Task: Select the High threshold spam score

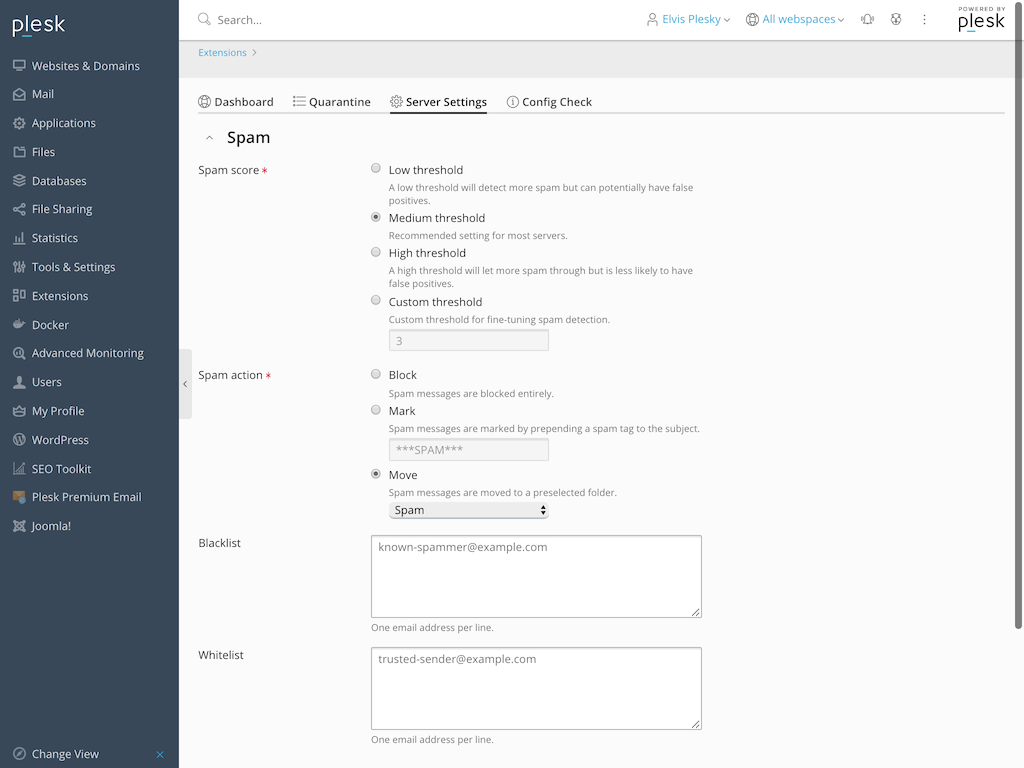Action: point(375,251)
